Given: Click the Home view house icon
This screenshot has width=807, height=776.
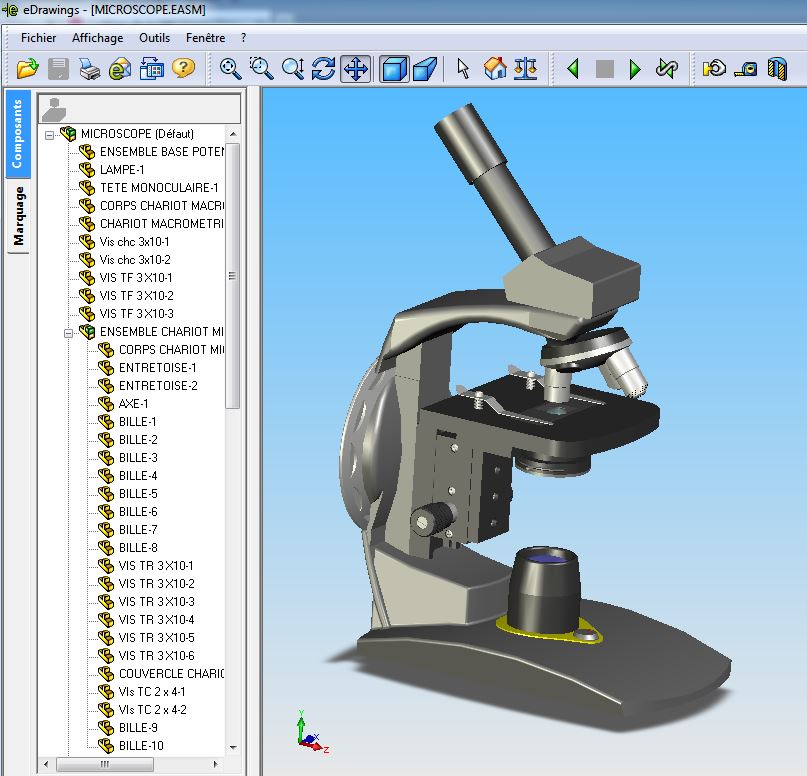Looking at the screenshot, I should (495, 68).
